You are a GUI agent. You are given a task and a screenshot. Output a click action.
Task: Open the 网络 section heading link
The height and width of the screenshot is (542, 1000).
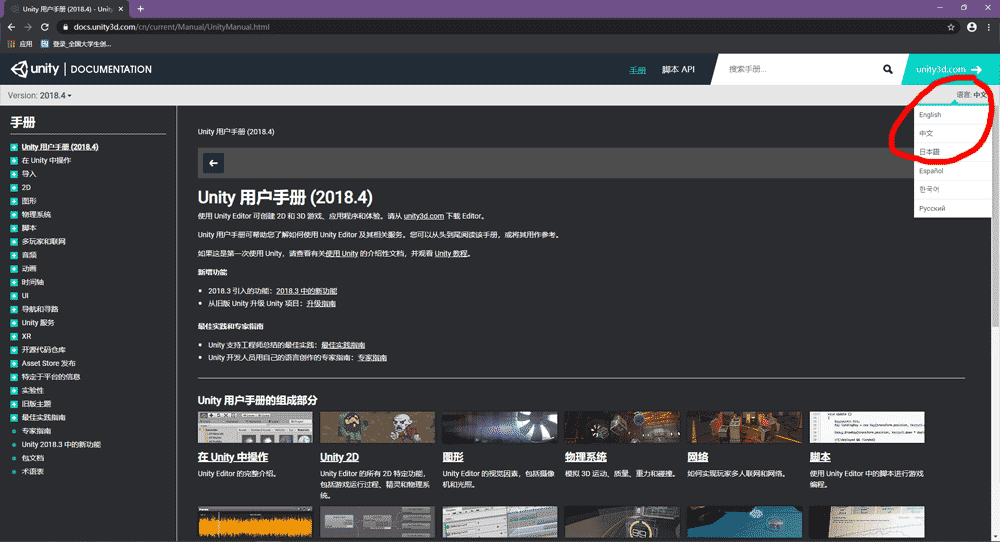point(698,457)
